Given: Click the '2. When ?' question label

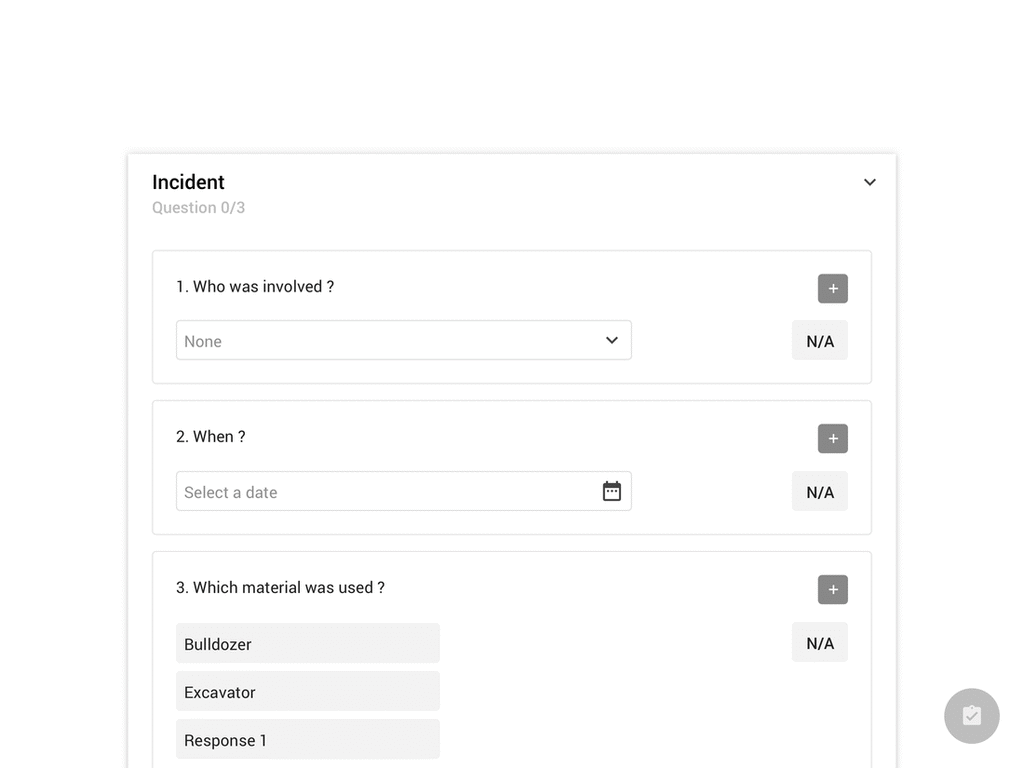Looking at the screenshot, I should (211, 437).
